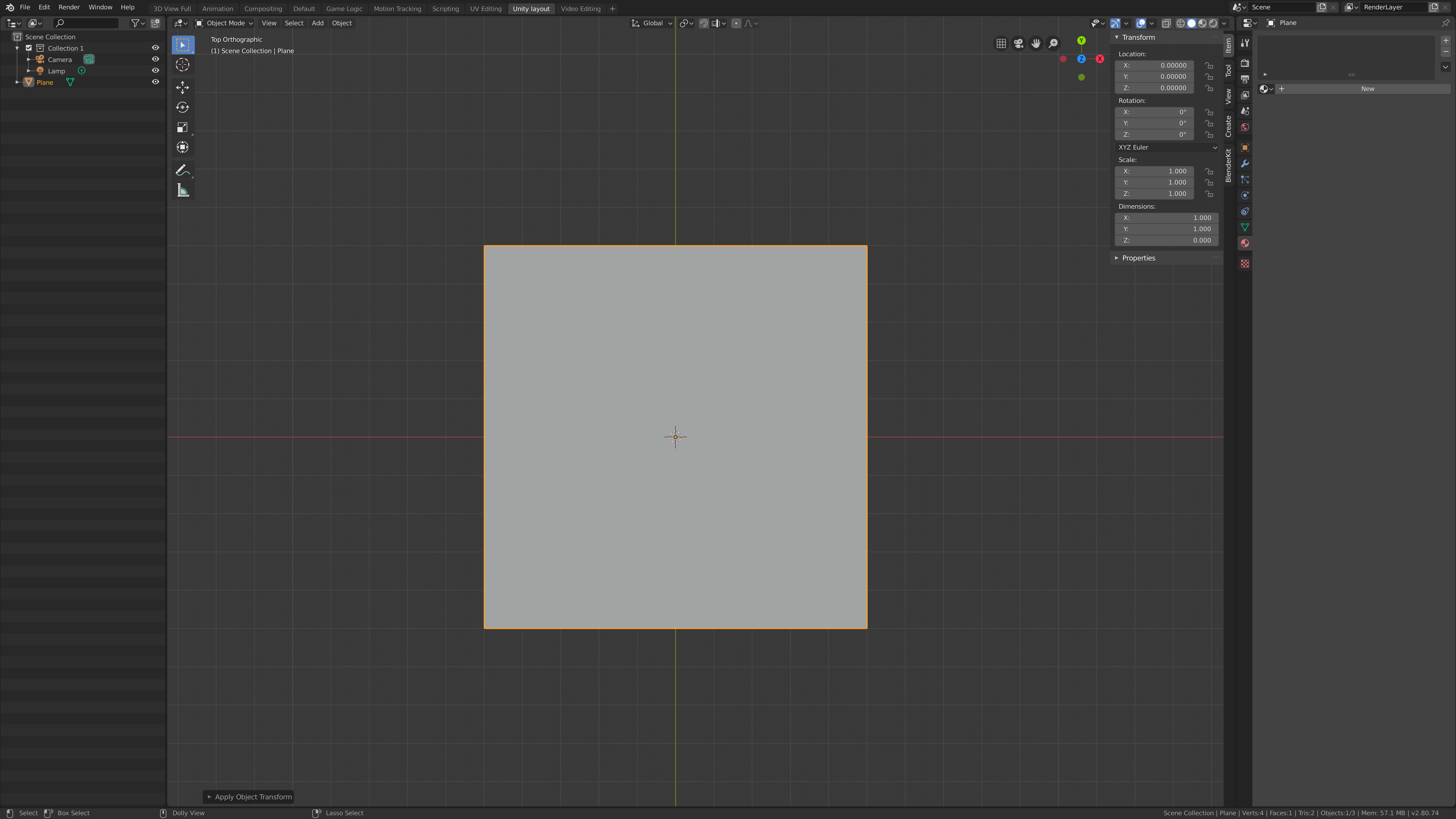Select the Rotate tool

(183, 107)
